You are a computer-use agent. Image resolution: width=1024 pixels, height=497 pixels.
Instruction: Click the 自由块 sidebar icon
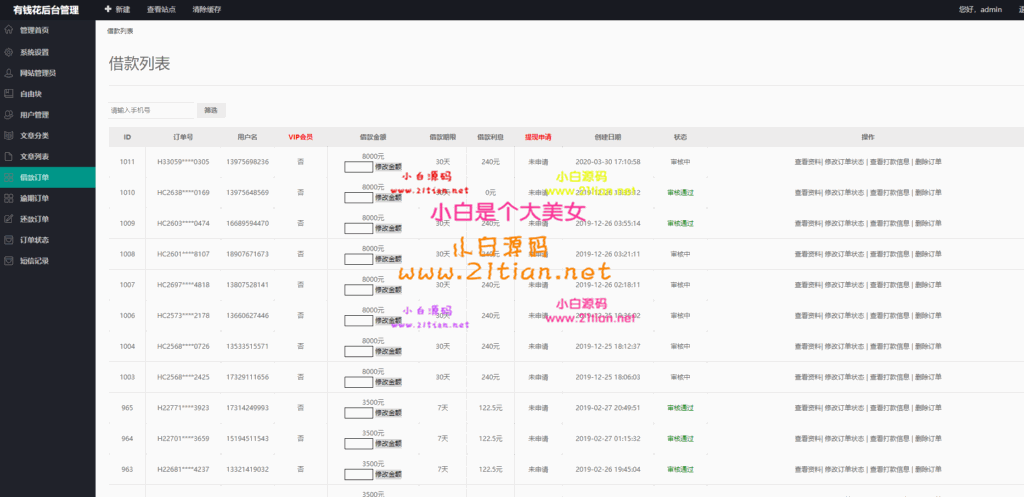(8, 94)
